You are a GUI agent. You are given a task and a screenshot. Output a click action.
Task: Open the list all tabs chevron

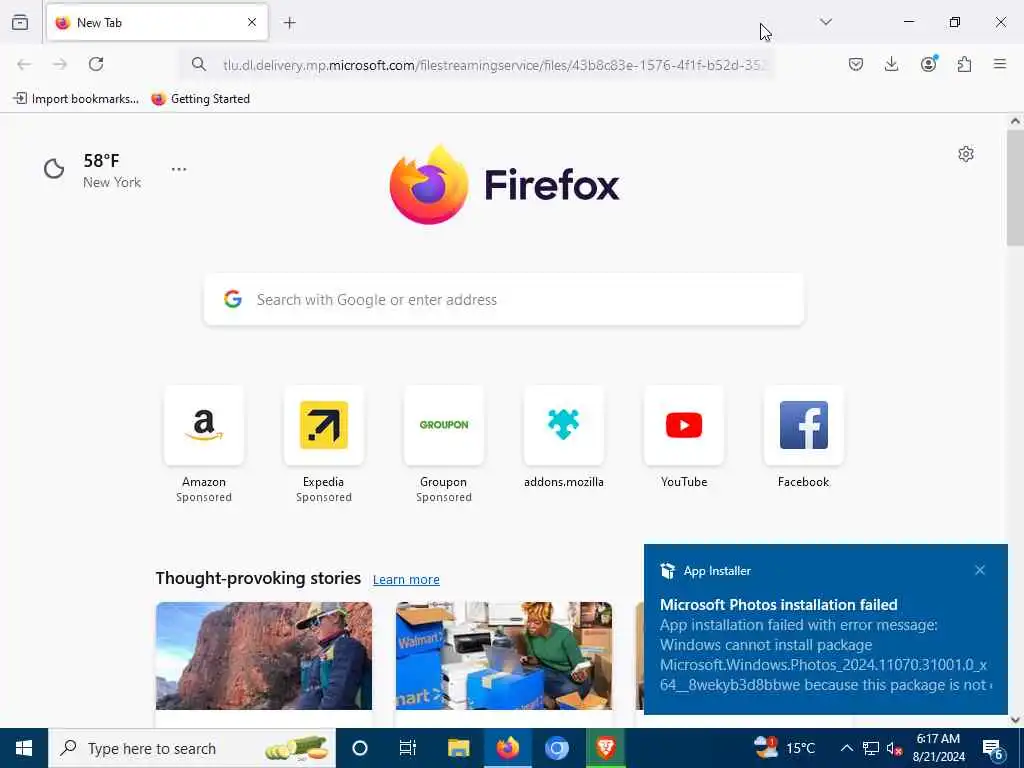[826, 22]
